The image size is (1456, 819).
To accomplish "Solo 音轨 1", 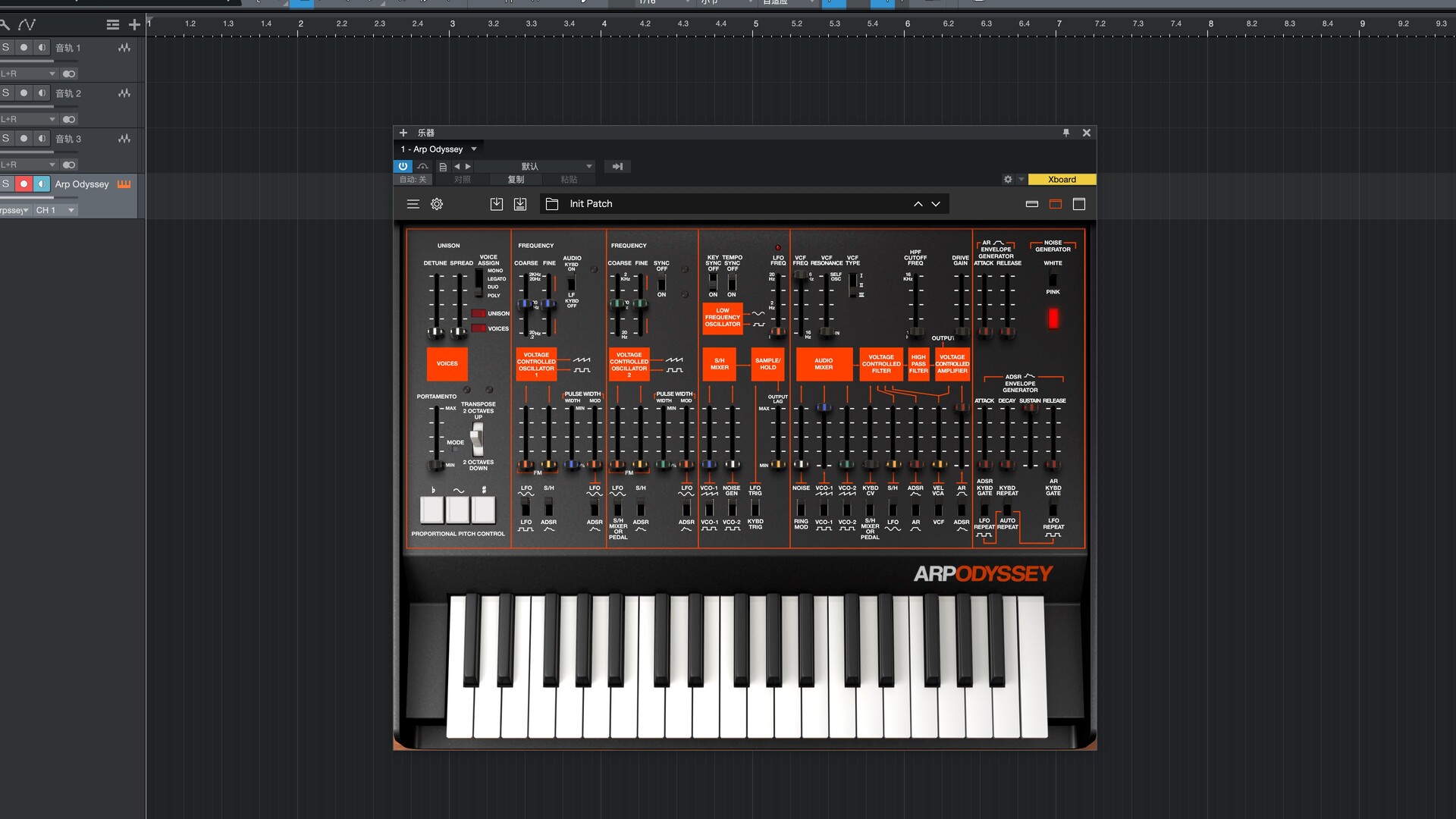I will [x=6, y=48].
